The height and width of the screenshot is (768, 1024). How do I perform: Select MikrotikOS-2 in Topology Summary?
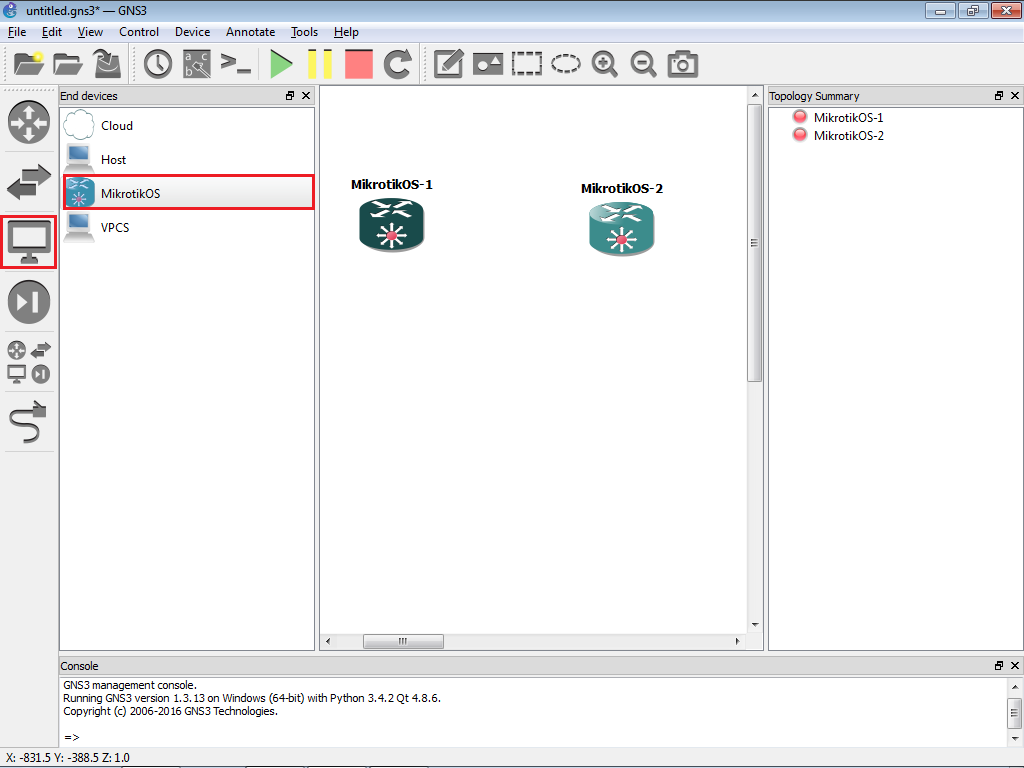coord(848,136)
